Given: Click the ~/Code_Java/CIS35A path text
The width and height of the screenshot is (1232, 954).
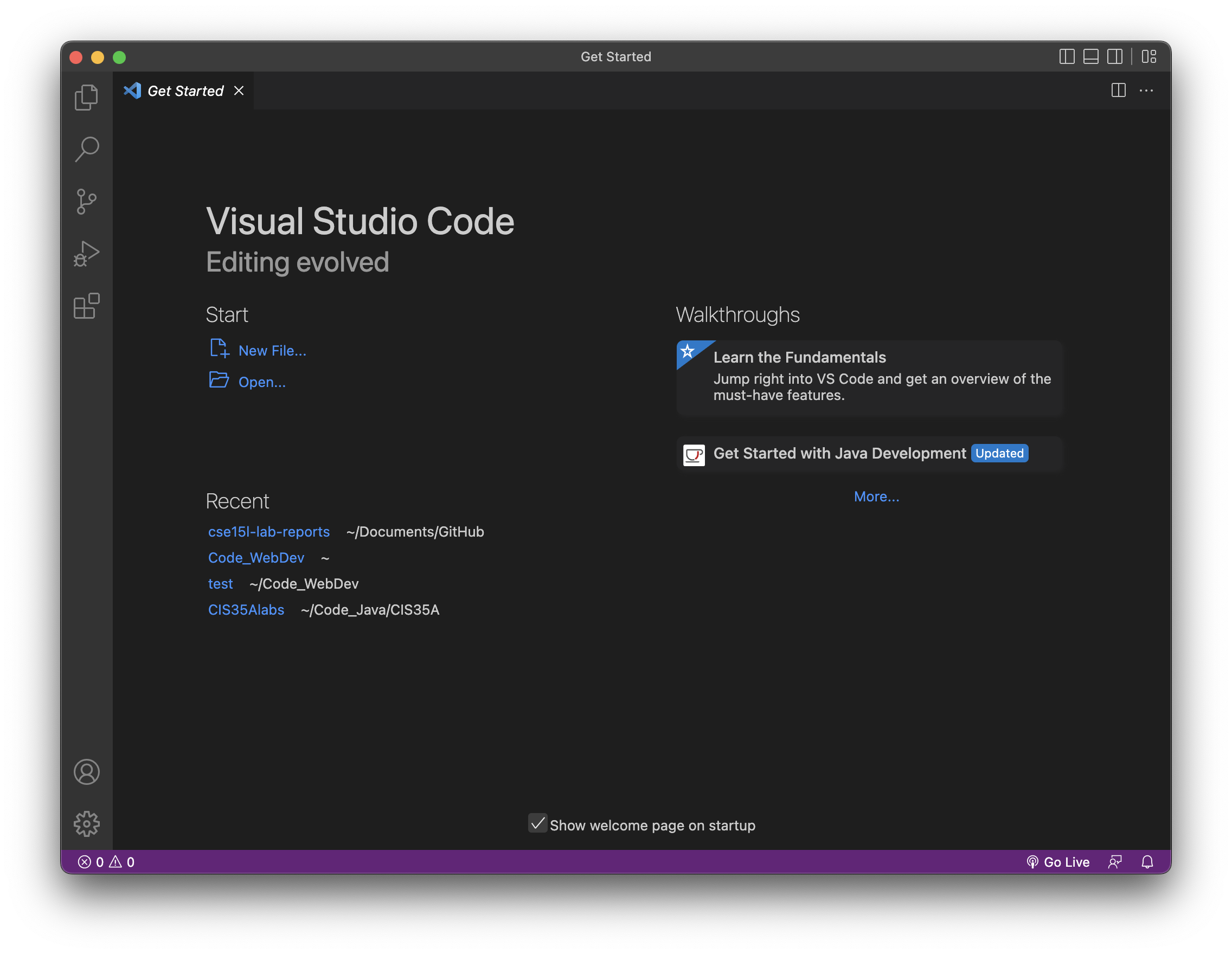Looking at the screenshot, I should click(370, 609).
